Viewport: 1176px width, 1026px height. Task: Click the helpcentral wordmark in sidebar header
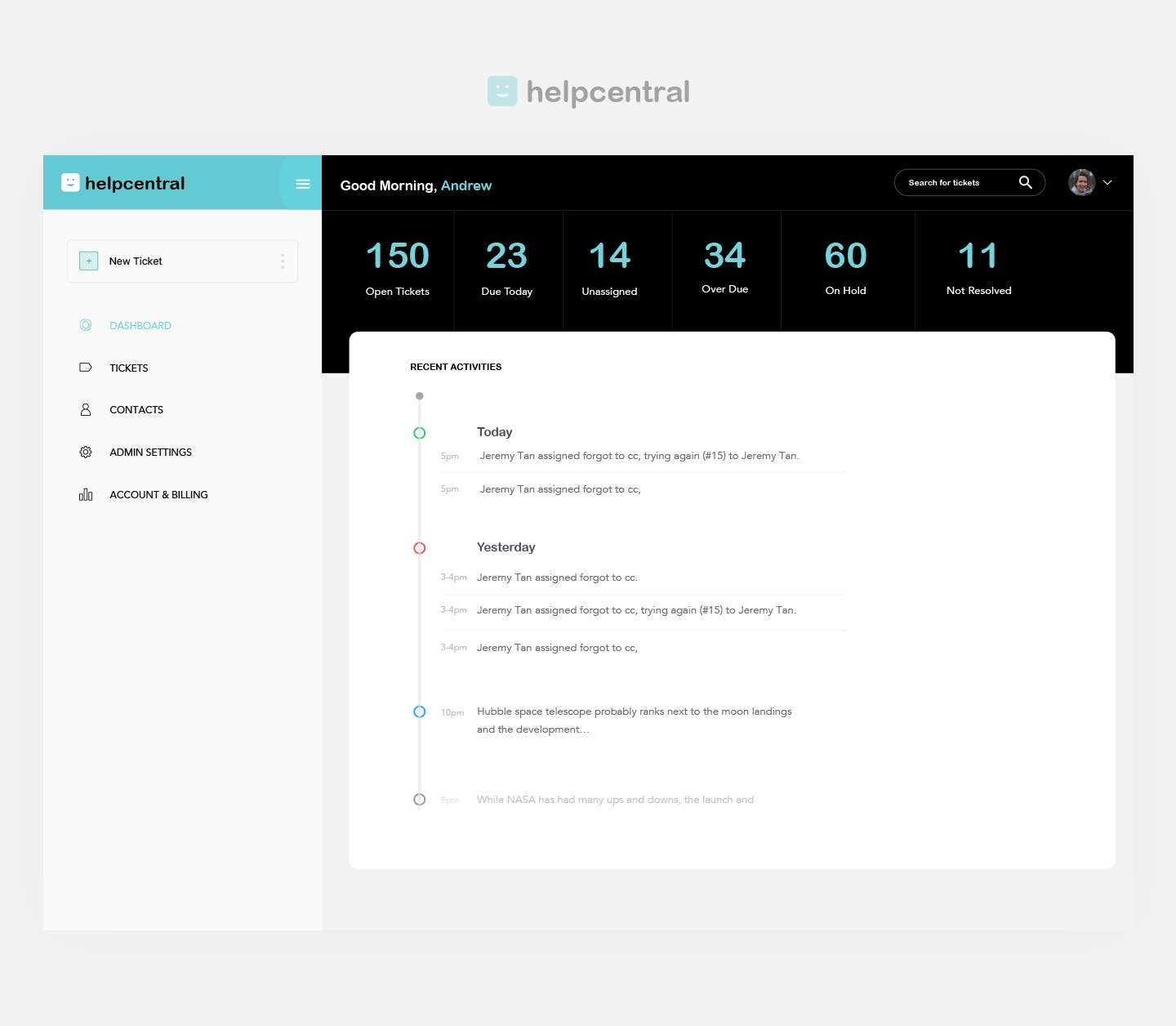(x=135, y=183)
